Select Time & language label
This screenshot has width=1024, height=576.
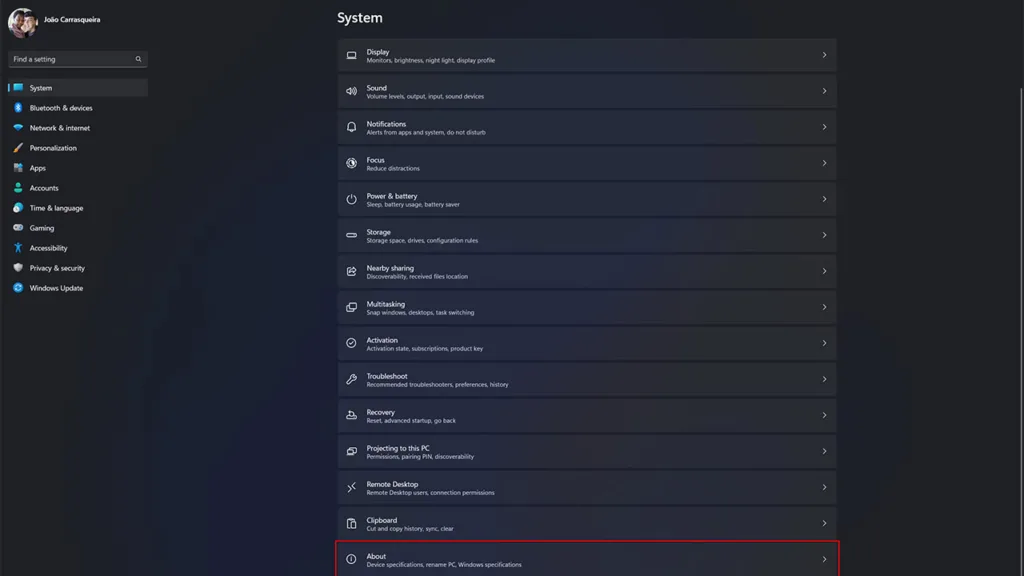56,208
